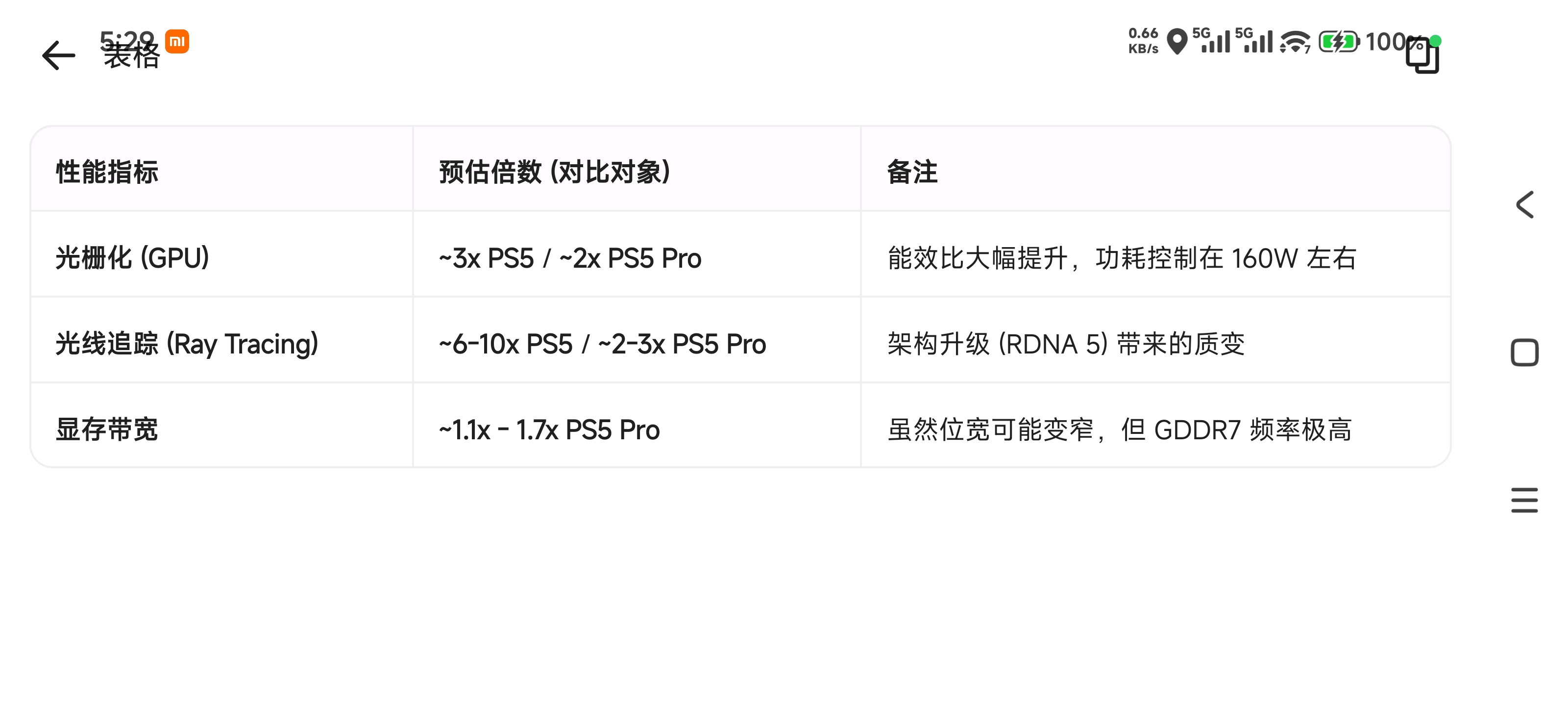Click the 备注 column header

click(x=912, y=172)
